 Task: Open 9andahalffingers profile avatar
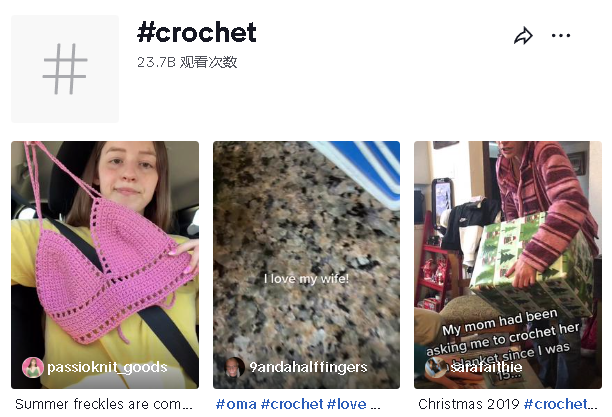click(235, 367)
